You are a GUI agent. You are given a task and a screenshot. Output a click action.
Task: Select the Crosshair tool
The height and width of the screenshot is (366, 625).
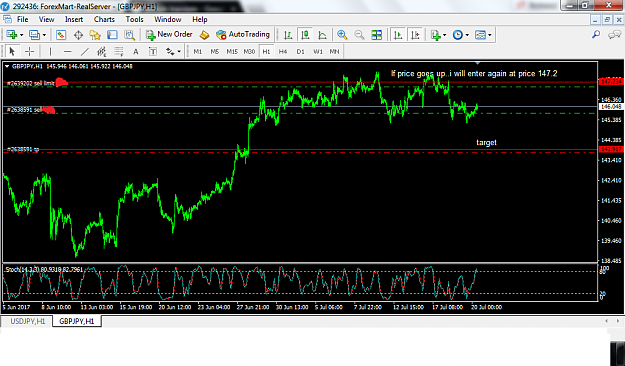29,51
